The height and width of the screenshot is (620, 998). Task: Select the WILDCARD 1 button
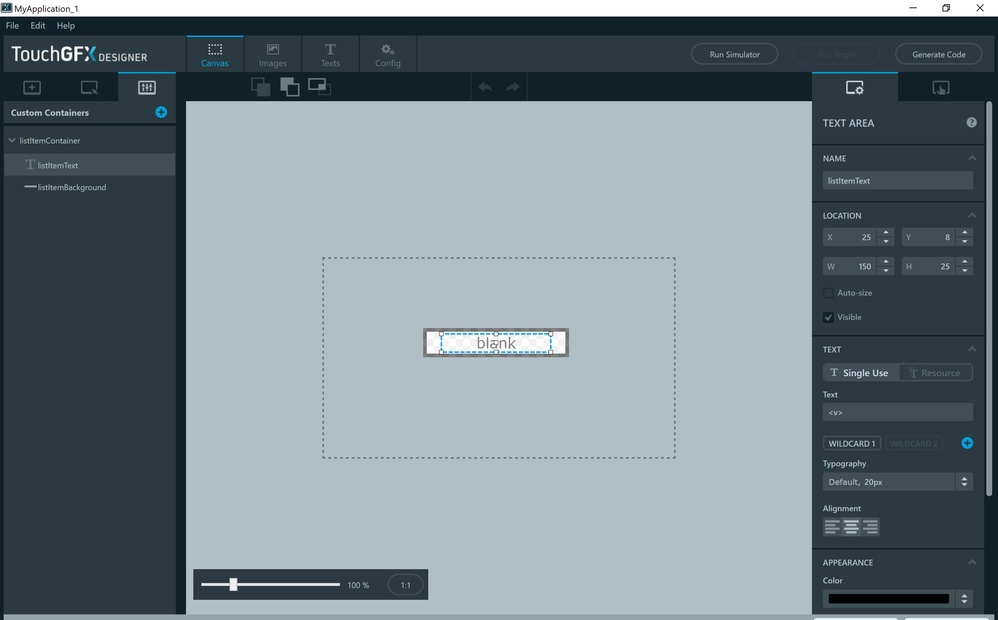pos(852,444)
